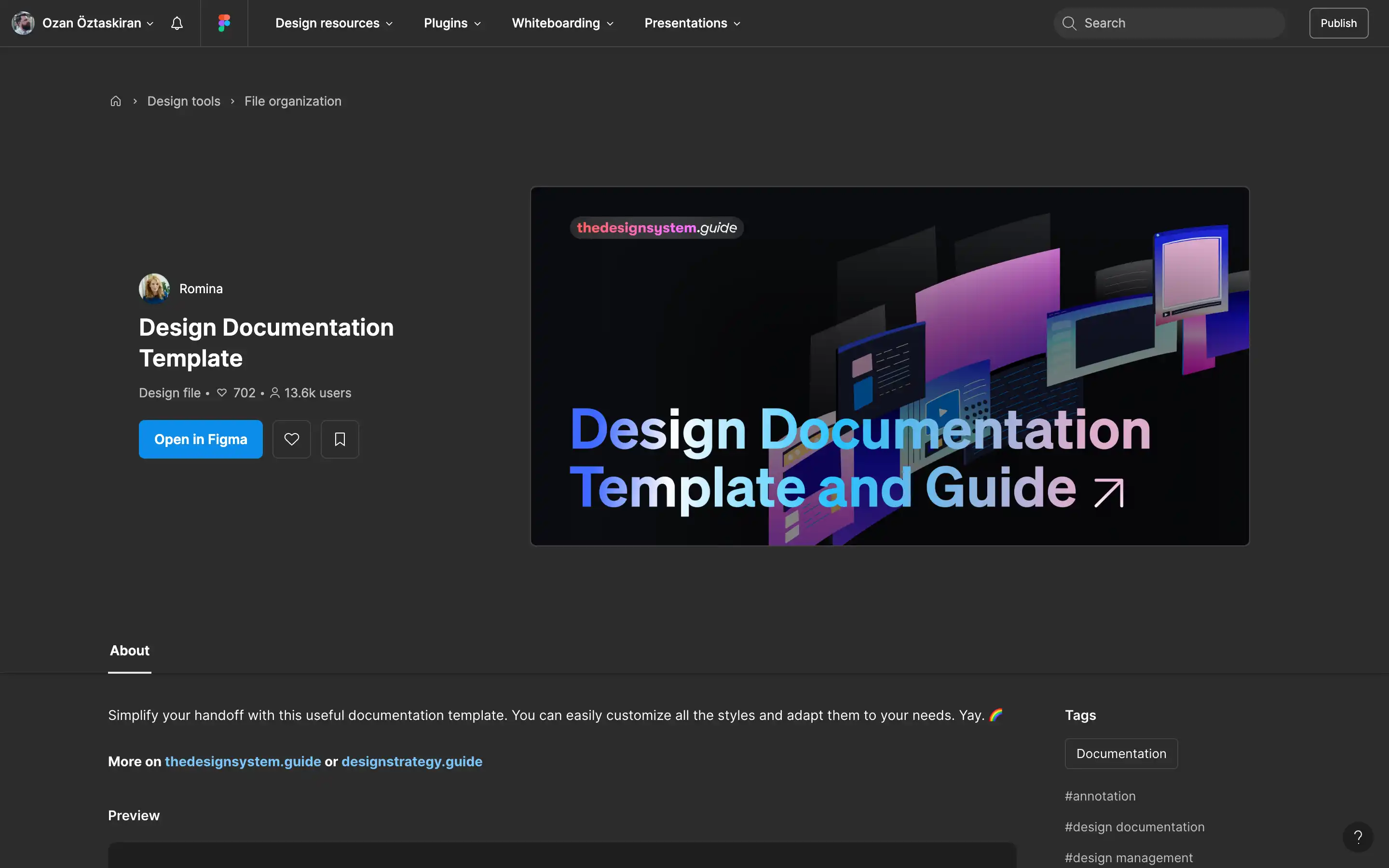Select the Documentation tag
The width and height of the screenshot is (1389, 868).
click(1121, 753)
